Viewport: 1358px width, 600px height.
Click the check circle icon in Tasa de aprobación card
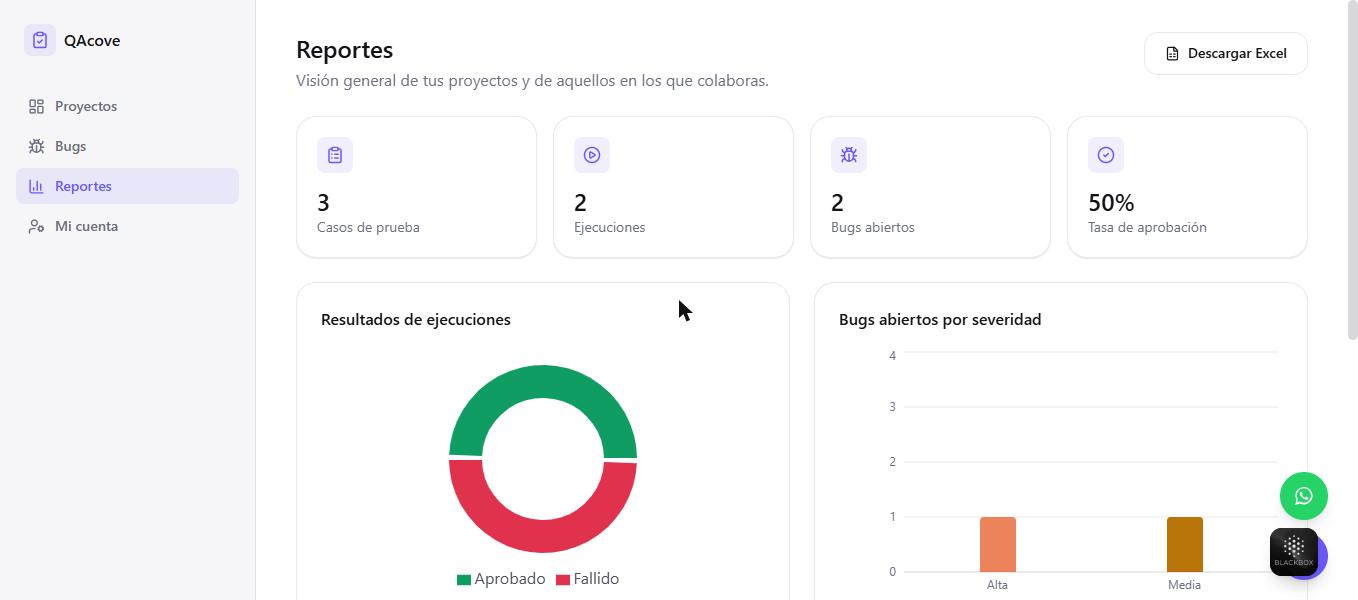pyautogui.click(x=1106, y=155)
